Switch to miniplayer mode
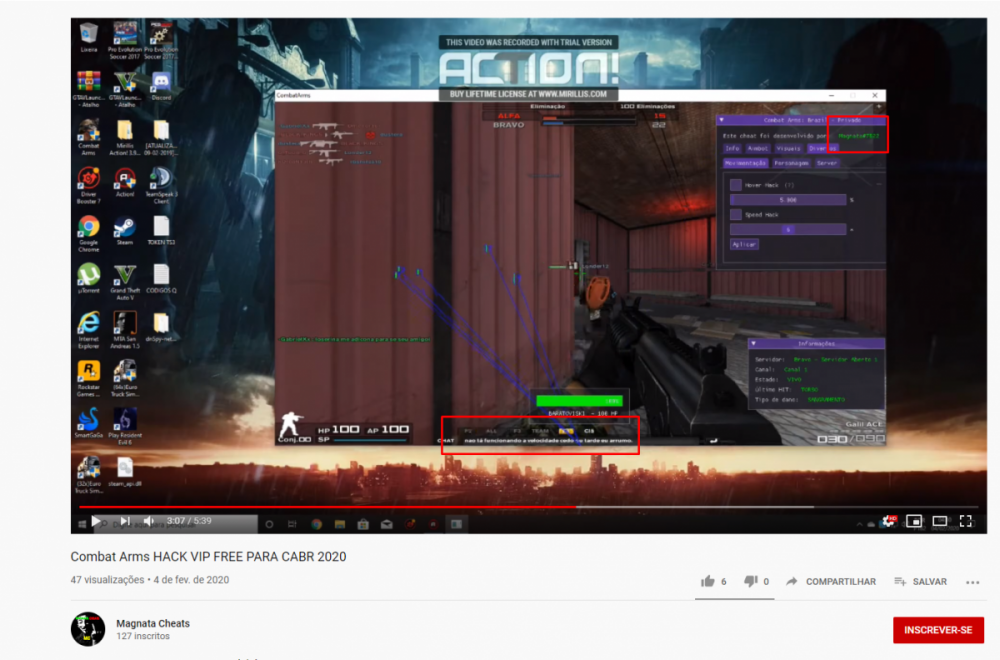The image size is (1000, 660). pyautogui.click(x=914, y=522)
